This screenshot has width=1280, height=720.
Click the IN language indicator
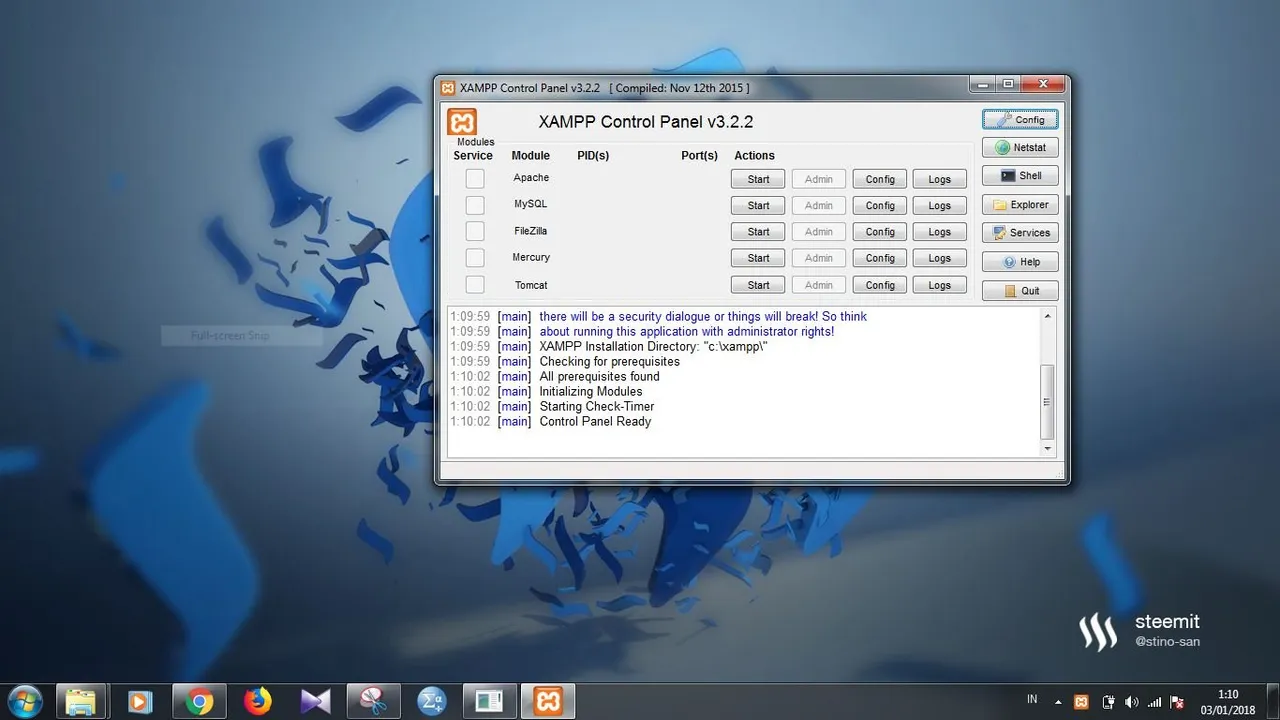(x=1032, y=698)
